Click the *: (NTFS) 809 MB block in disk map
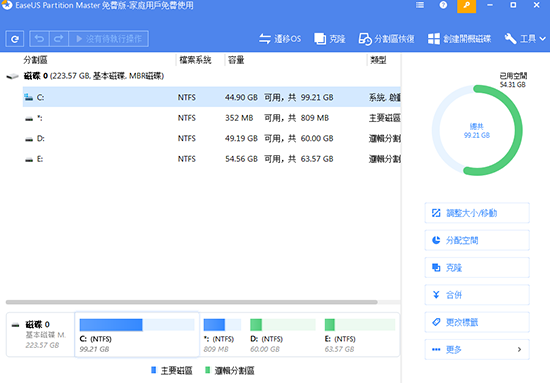Screen dimensions: 550x383 click(222, 335)
